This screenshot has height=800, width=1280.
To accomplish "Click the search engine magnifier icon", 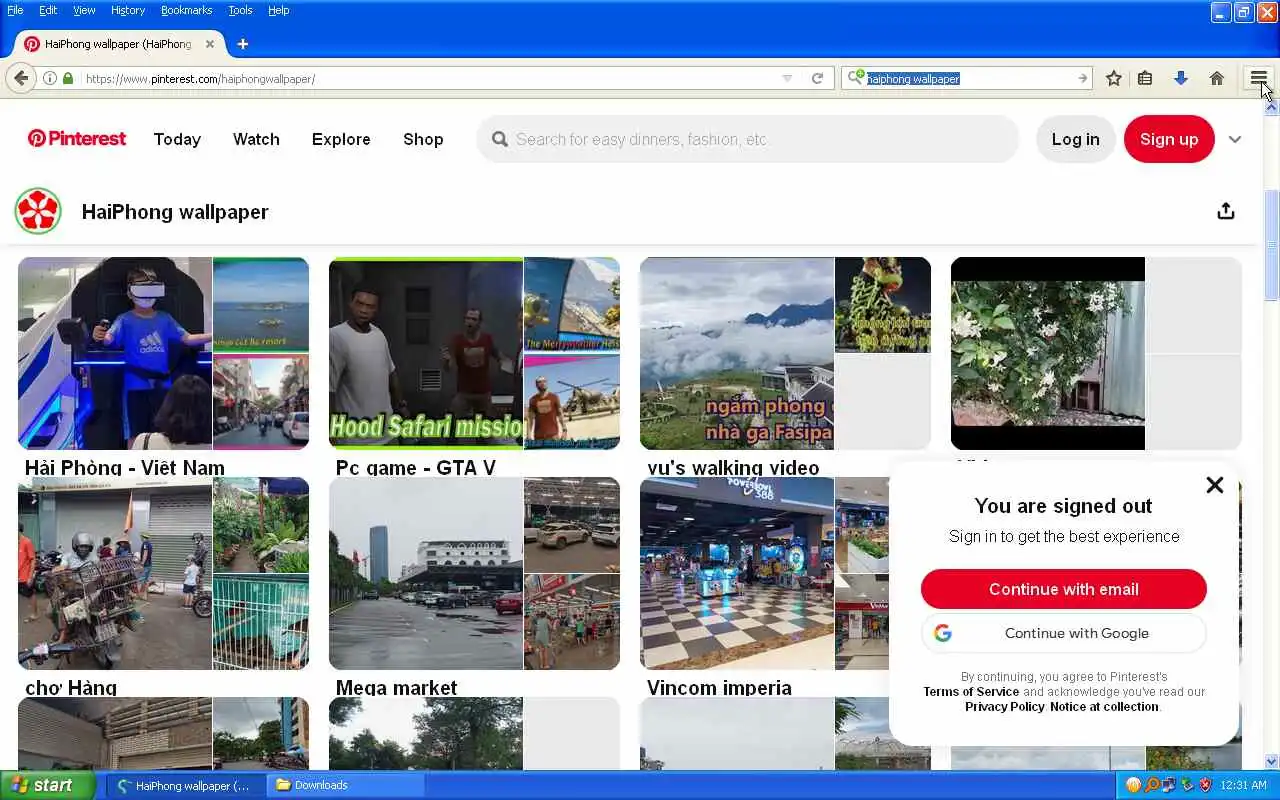I will pos(855,78).
